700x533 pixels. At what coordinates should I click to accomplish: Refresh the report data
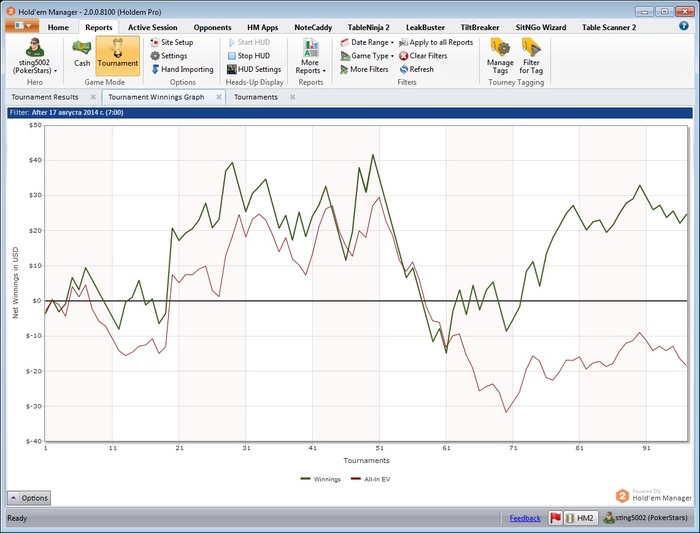pos(417,69)
